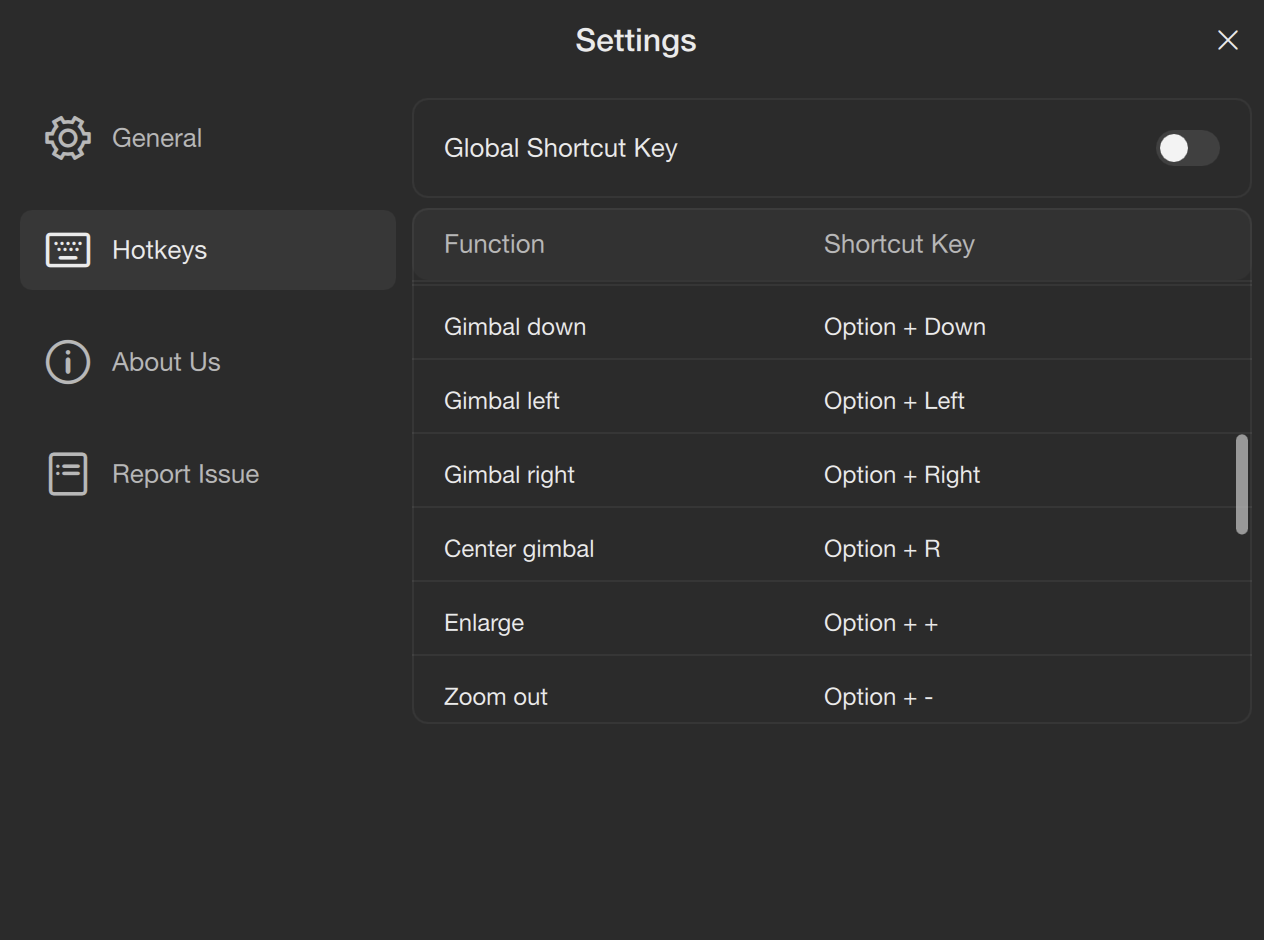Enable the Global Shortcut Key toggle

(1187, 148)
